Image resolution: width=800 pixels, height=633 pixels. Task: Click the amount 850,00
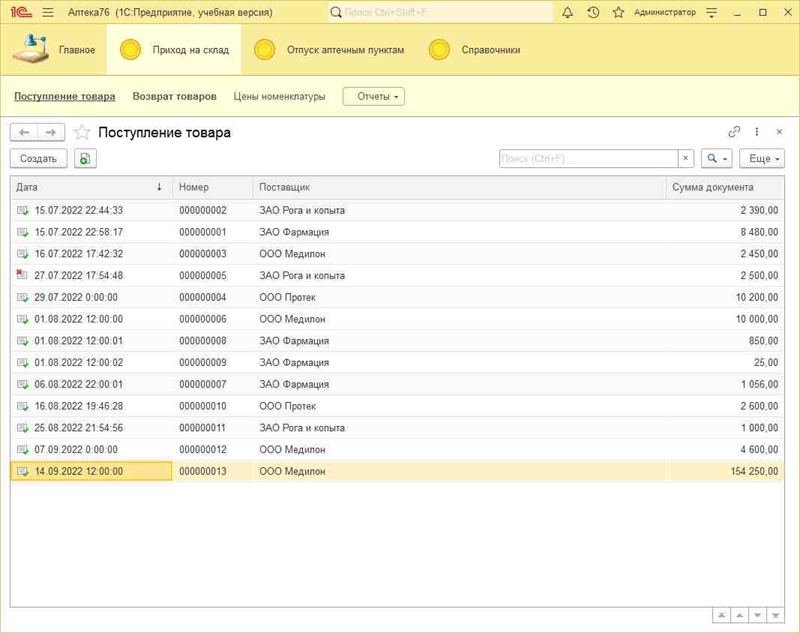[763, 341]
